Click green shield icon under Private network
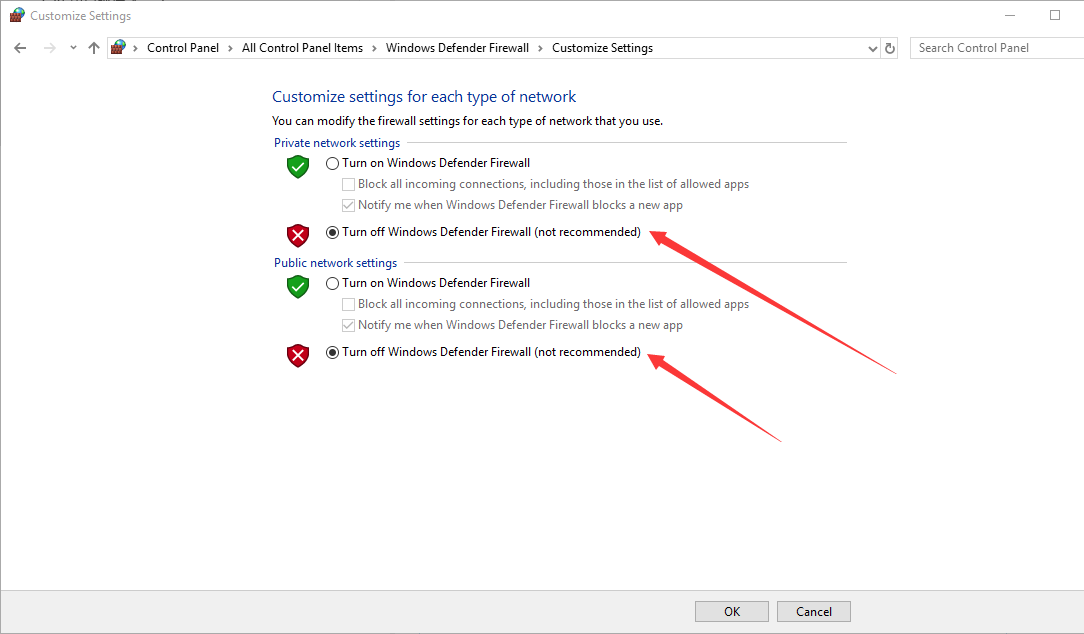The width and height of the screenshot is (1084, 634). click(x=298, y=167)
